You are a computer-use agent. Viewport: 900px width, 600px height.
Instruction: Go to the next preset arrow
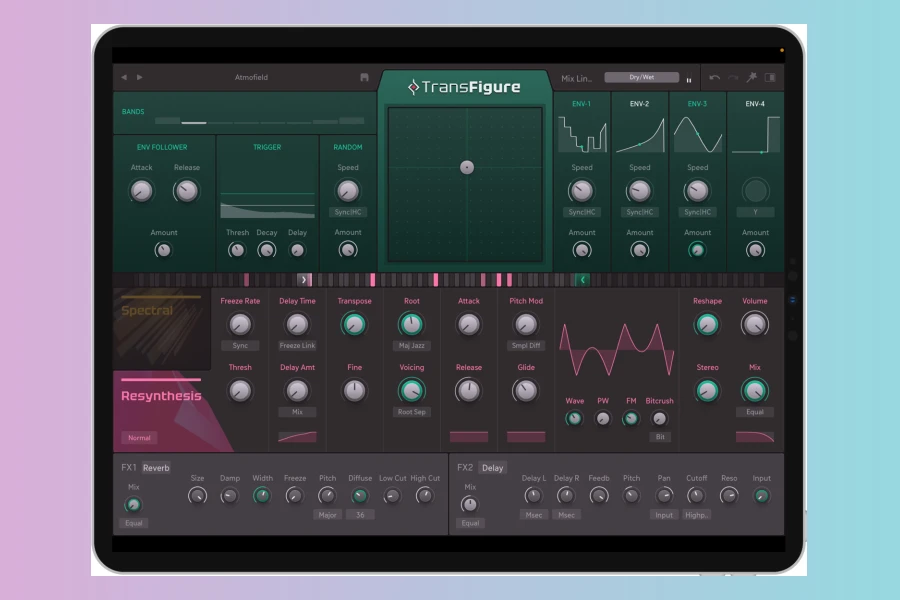139,77
